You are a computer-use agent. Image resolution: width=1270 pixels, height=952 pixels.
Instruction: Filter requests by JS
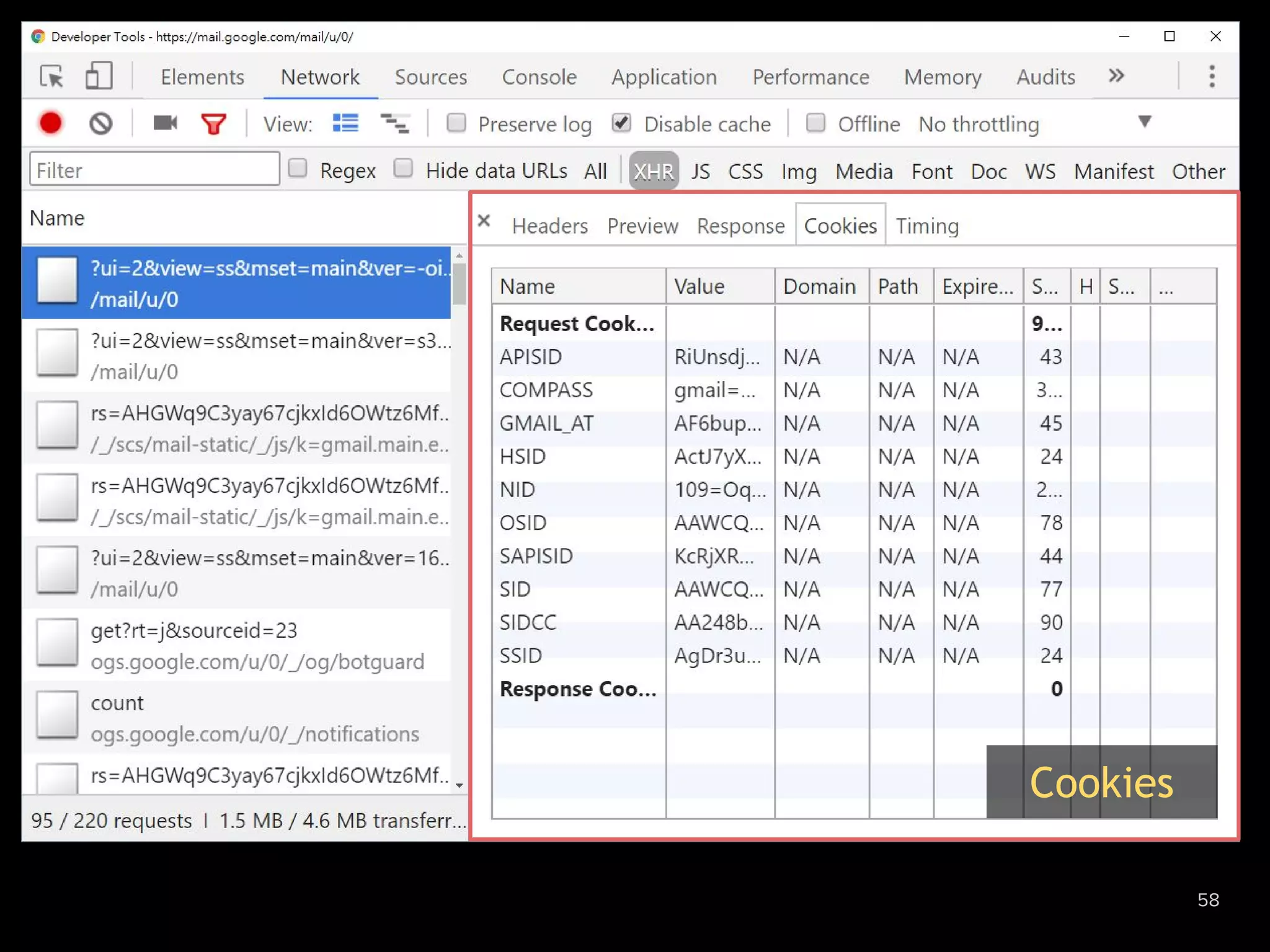click(x=701, y=171)
